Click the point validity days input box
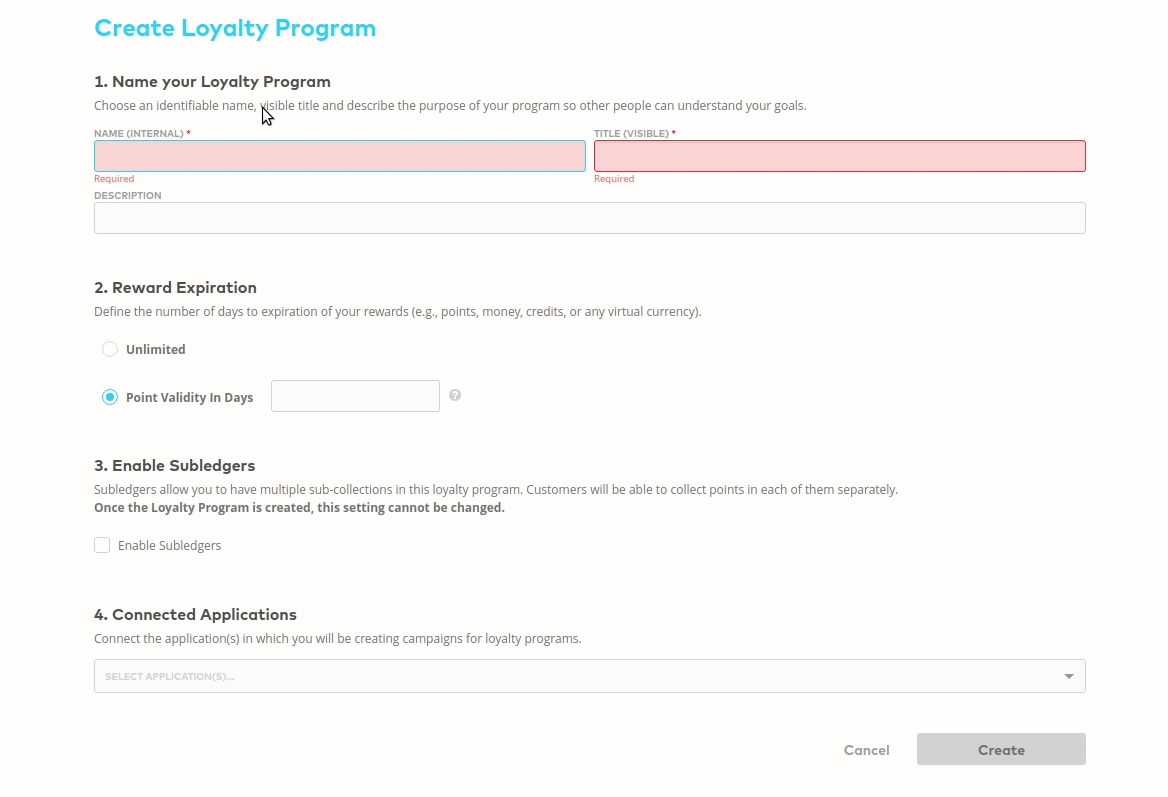 pyautogui.click(x=355, y=395)
